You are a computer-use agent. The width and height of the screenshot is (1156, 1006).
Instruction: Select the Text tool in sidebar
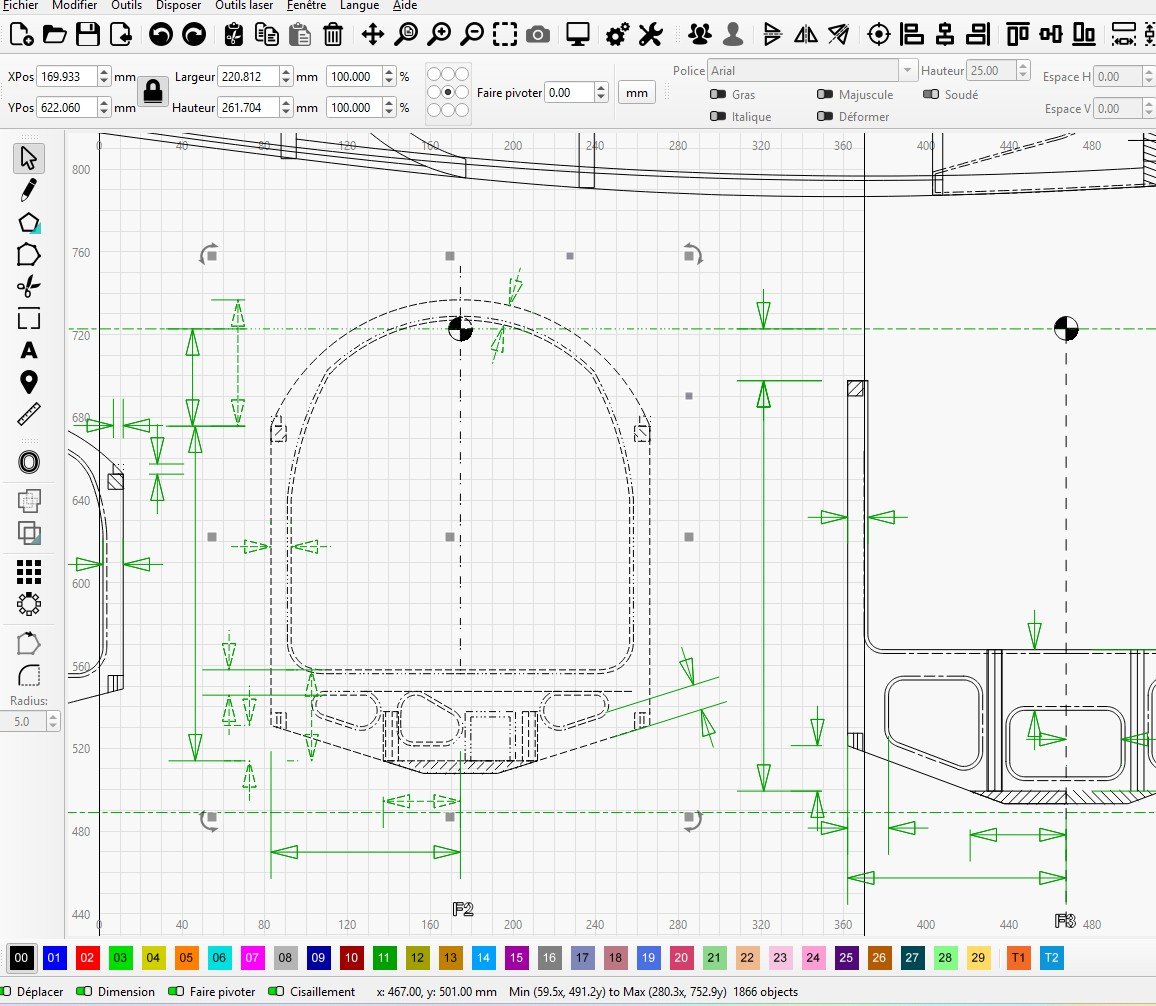(x=29, y=350)
